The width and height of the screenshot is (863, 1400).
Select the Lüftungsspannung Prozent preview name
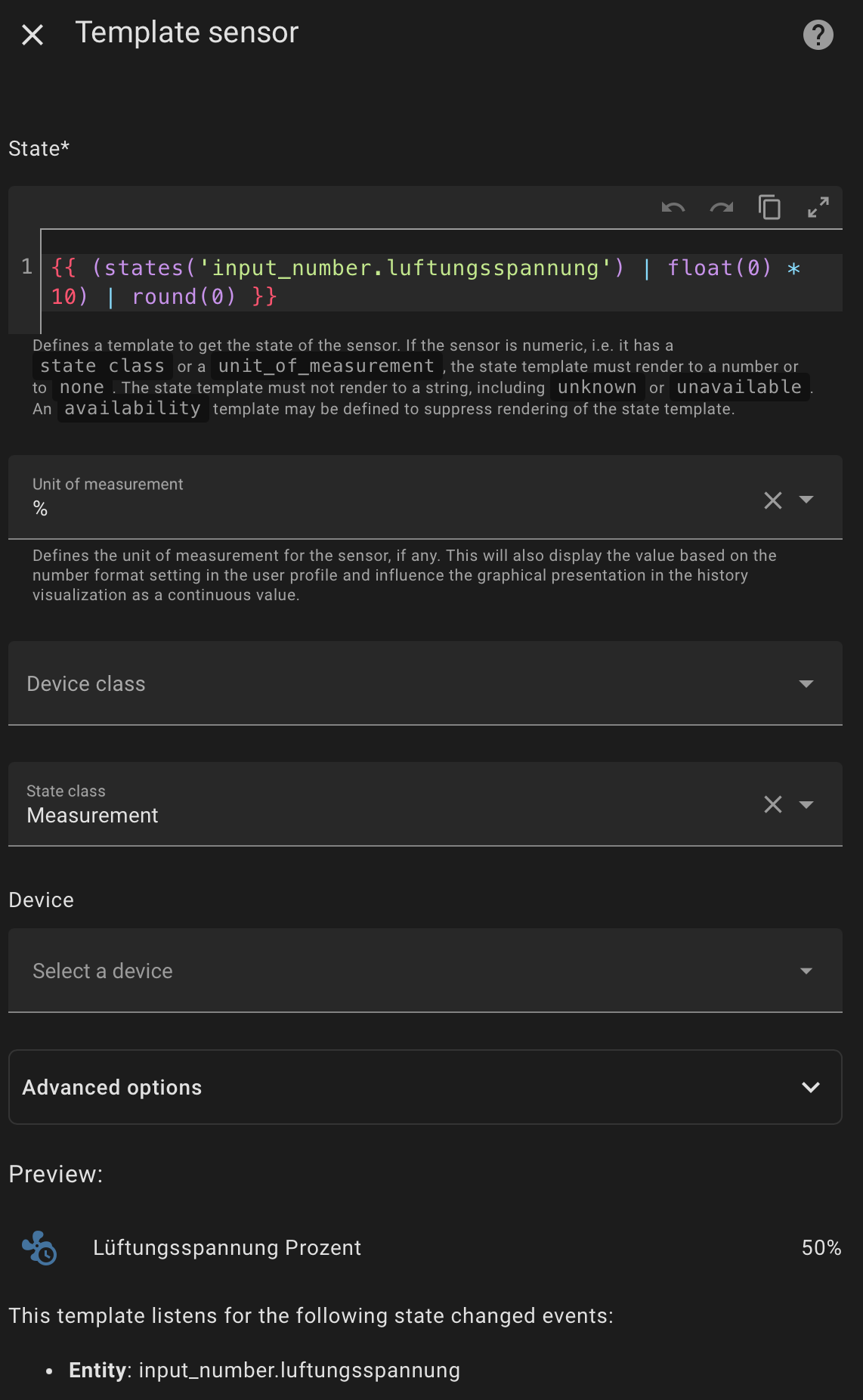227,1247
